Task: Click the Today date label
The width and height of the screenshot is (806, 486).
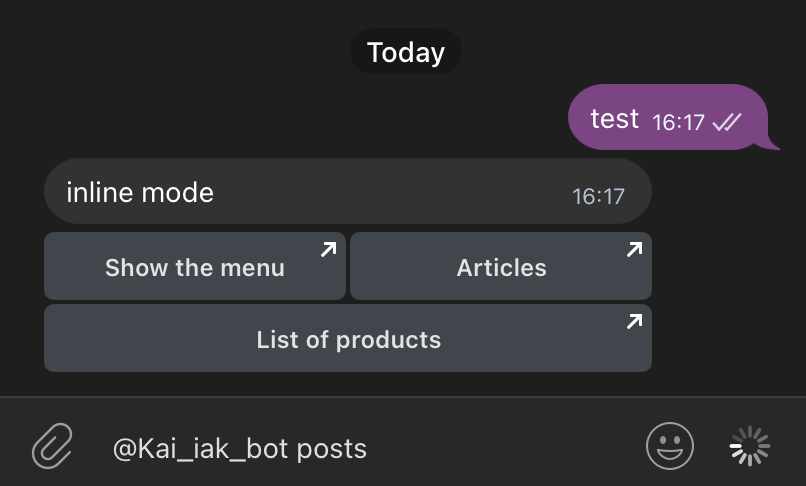Action: 405,52
